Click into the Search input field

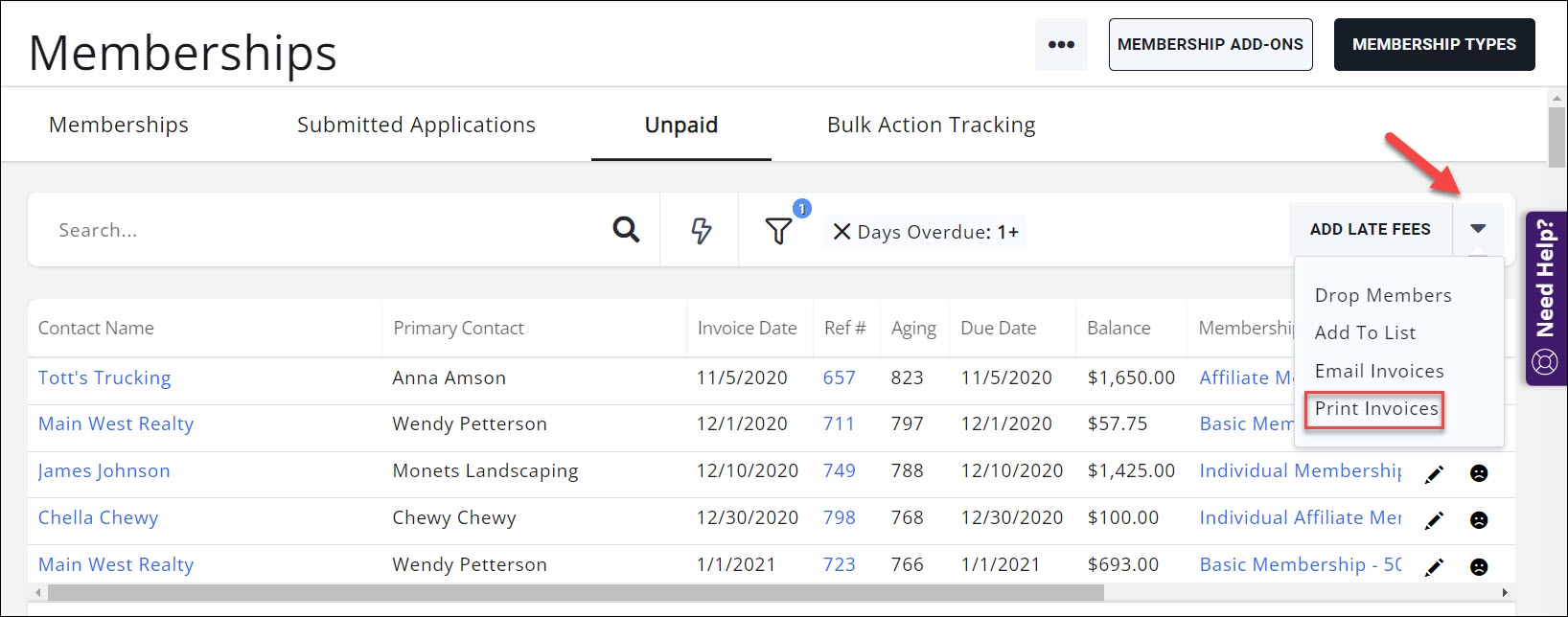point(316,231)
